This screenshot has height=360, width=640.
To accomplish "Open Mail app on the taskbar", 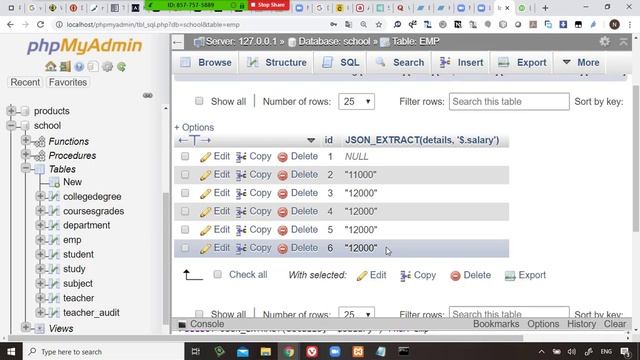I will pyautogui.click(x=243, y=351).
